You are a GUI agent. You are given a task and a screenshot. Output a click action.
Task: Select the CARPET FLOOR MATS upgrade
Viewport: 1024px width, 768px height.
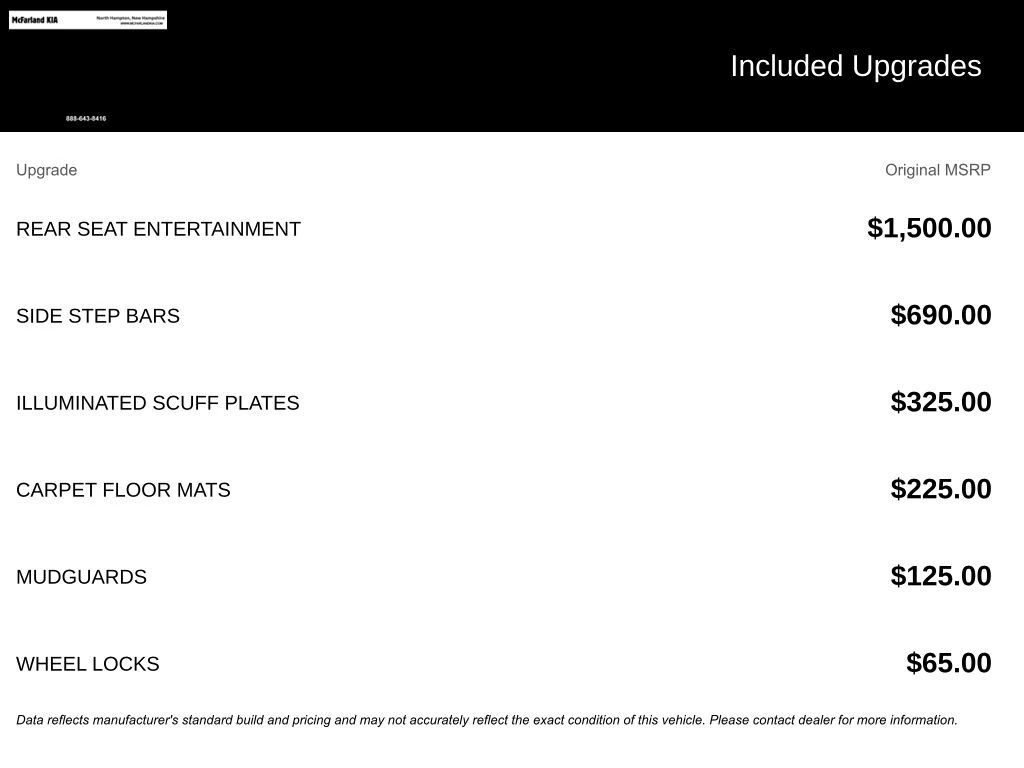(x=123, y=490)
